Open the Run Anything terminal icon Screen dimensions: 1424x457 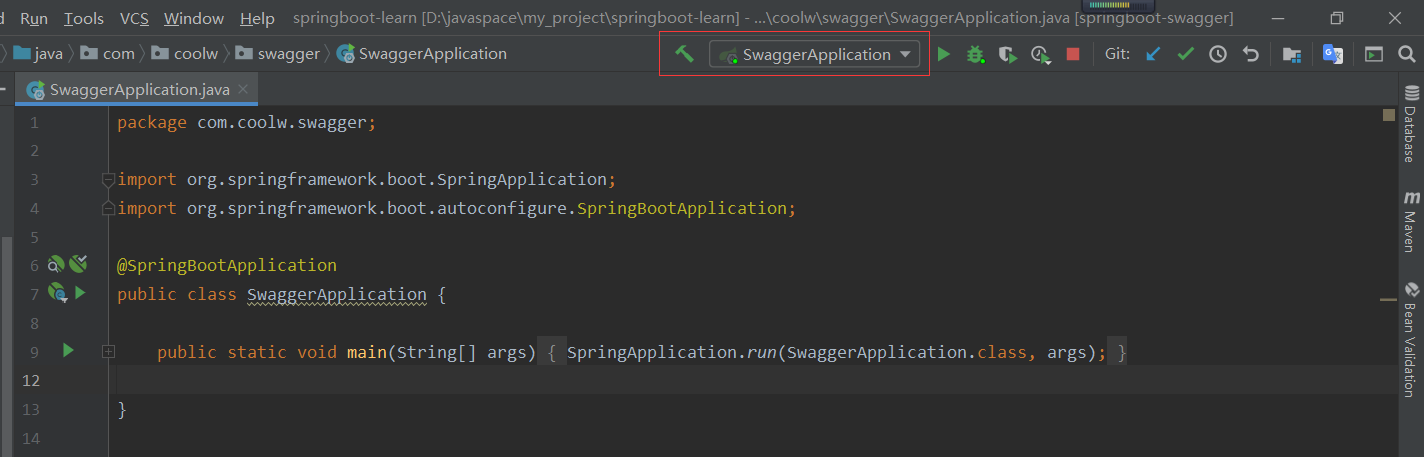click(x=1375, y=55)
